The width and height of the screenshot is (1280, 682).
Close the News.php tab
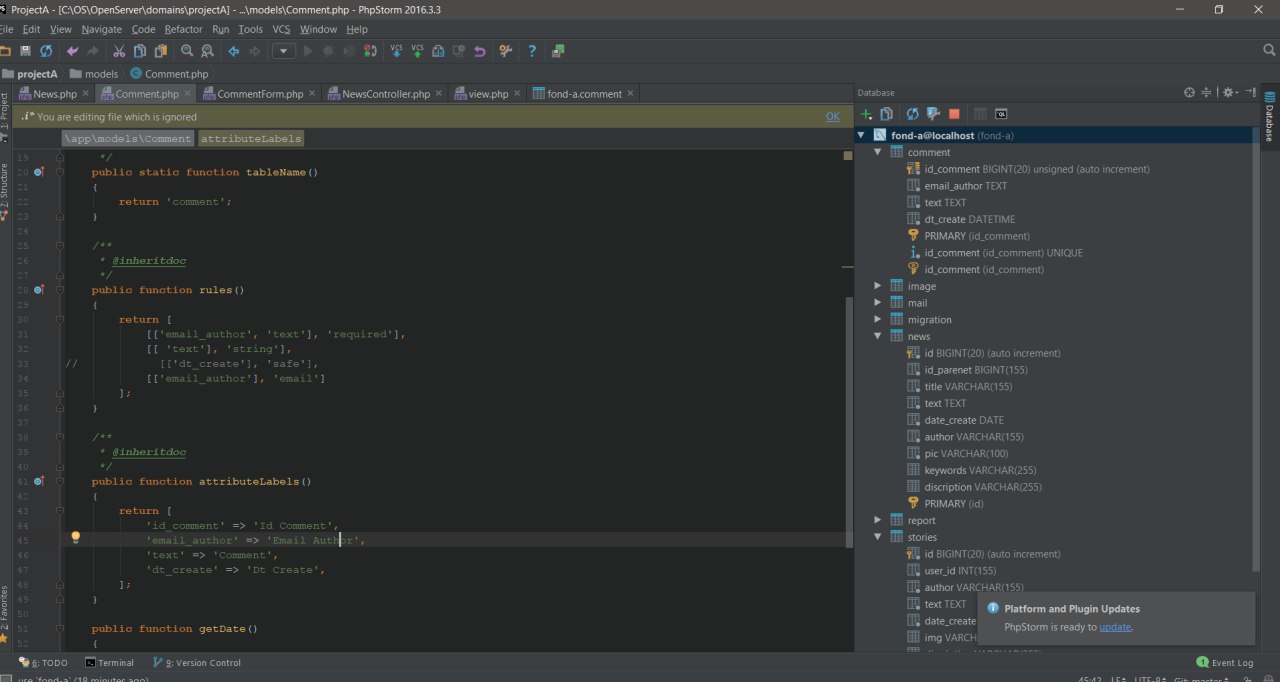[86, 93]
